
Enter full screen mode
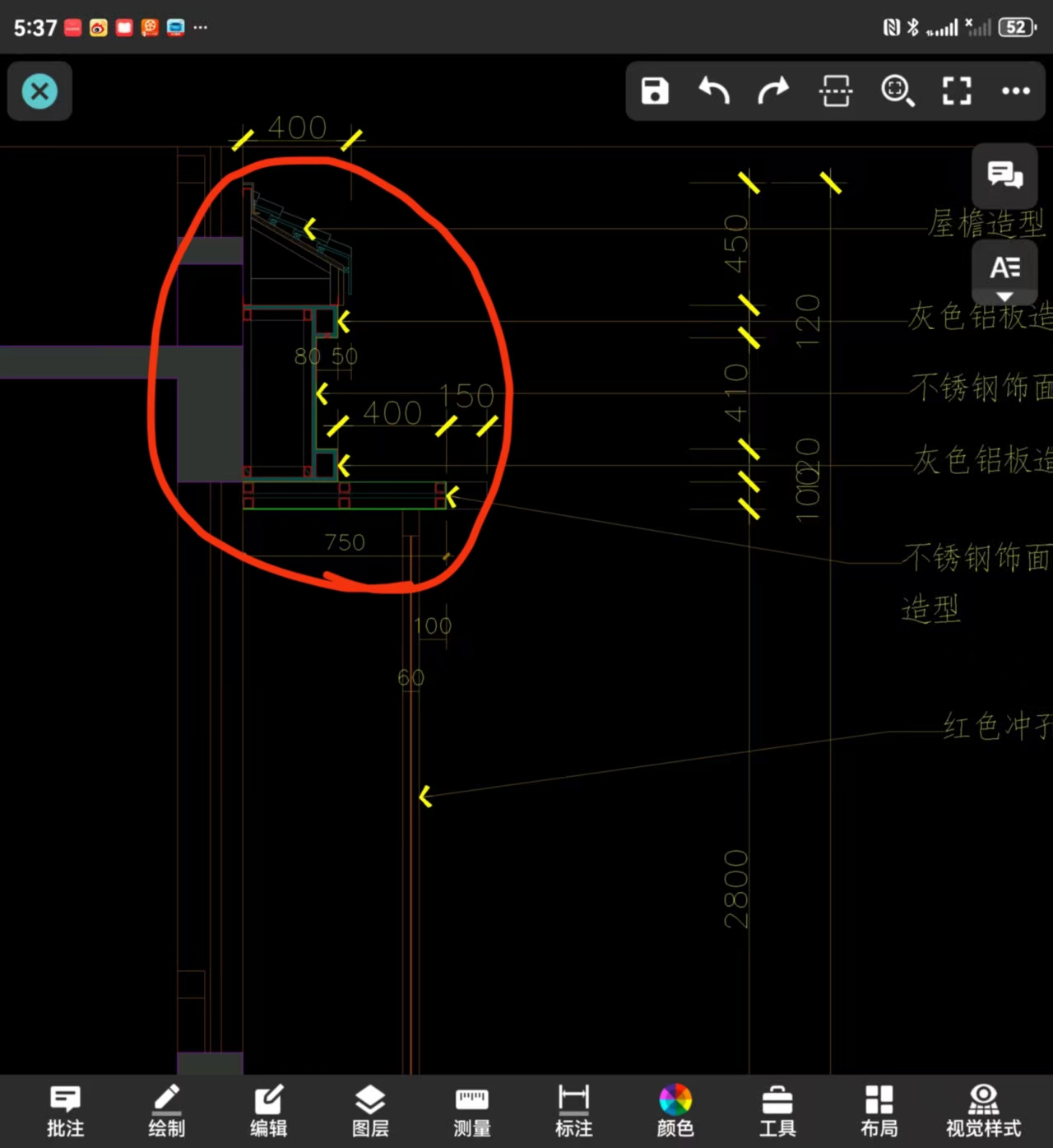pyautogui.click(x=956, y=91)
